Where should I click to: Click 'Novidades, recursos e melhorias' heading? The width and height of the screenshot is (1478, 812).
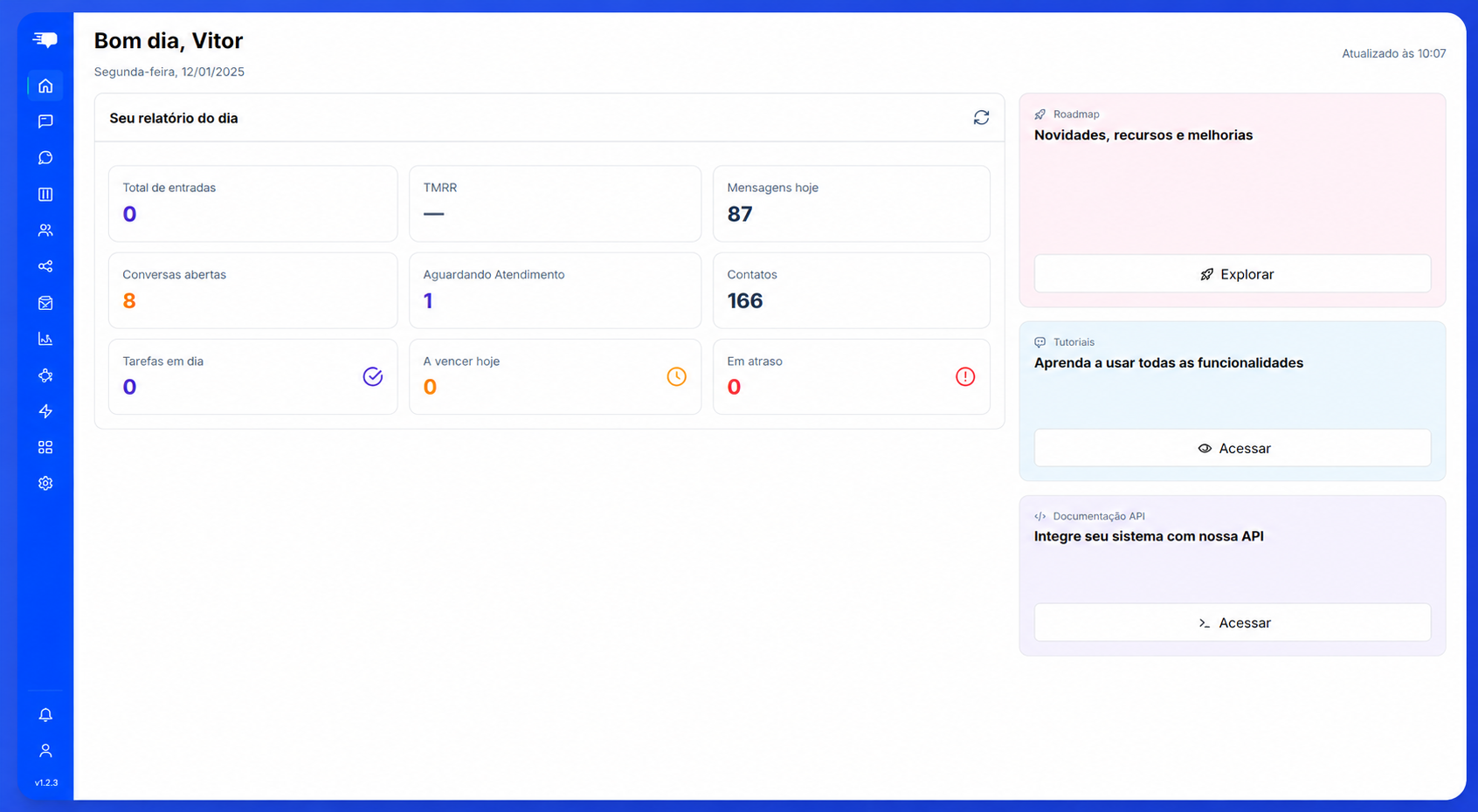point(1143,135)
